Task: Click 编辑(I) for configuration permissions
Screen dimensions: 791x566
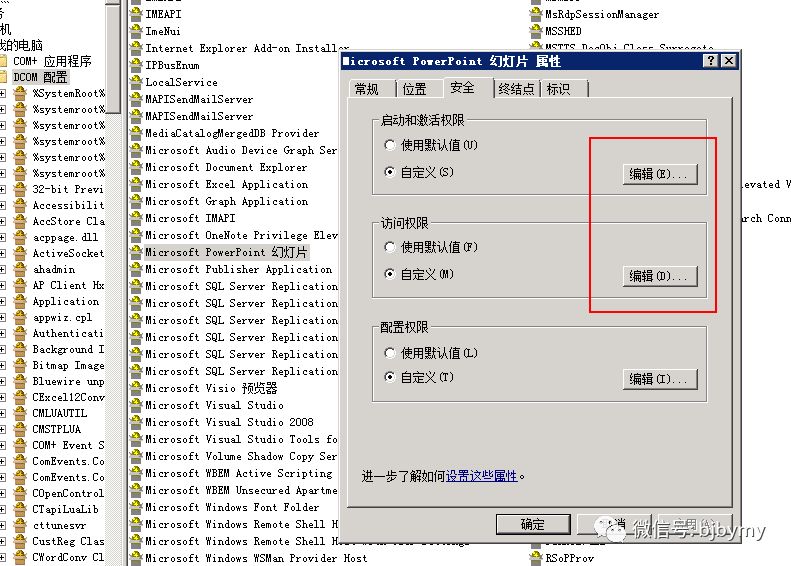Action: pos(660,379)
